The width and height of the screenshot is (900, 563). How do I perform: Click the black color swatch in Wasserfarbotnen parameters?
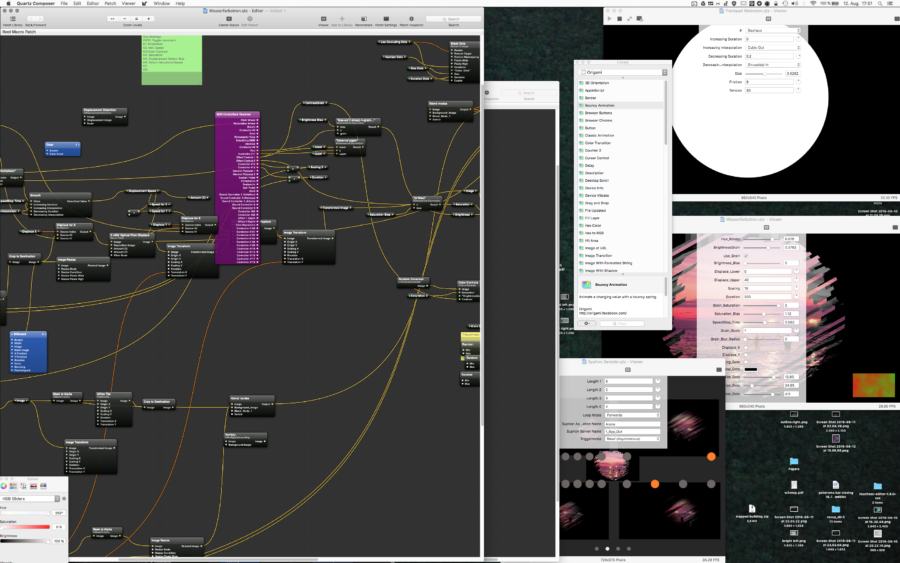(751, 370)
